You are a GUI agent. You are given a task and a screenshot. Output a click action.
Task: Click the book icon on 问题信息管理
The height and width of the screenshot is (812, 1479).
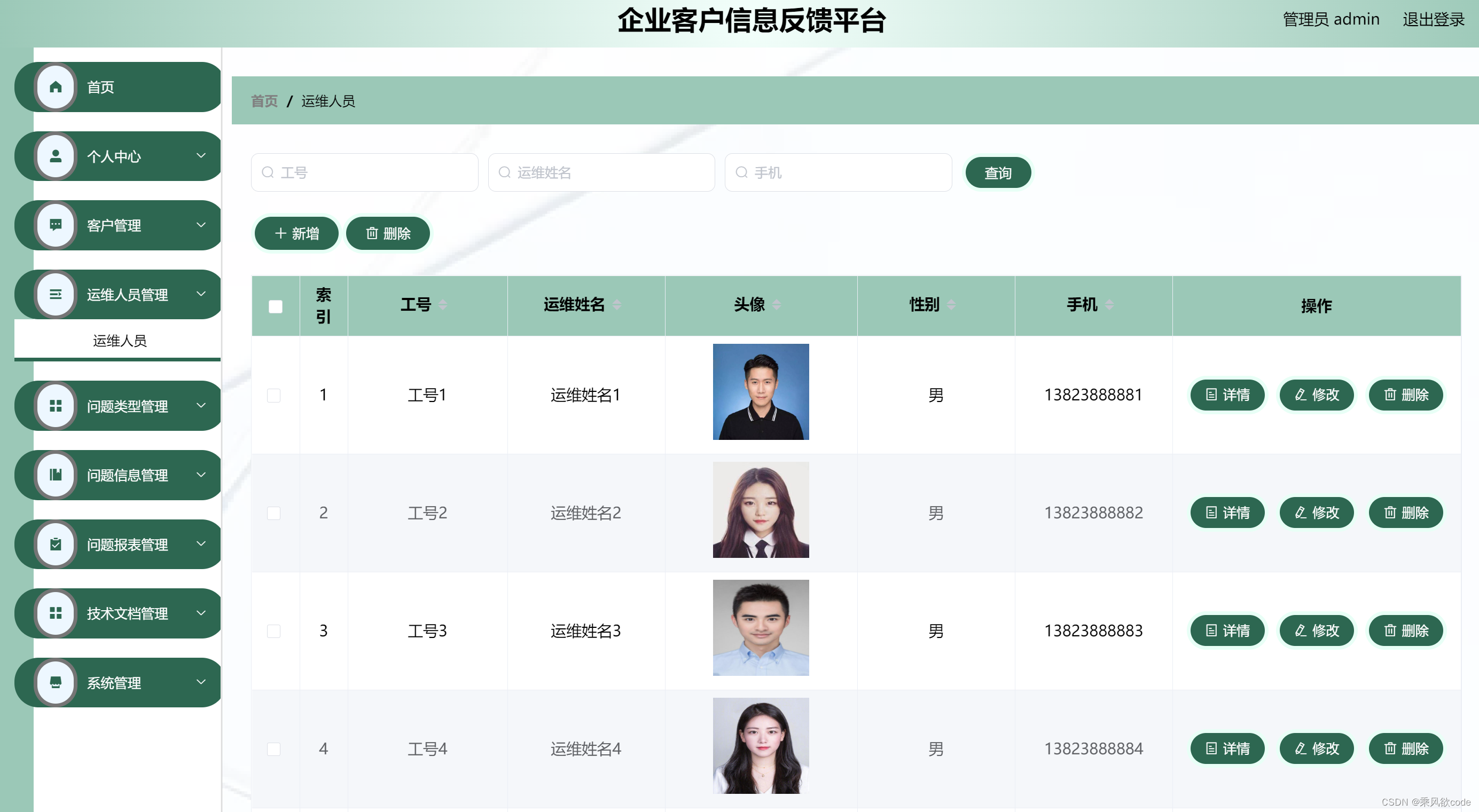point(56,475)
